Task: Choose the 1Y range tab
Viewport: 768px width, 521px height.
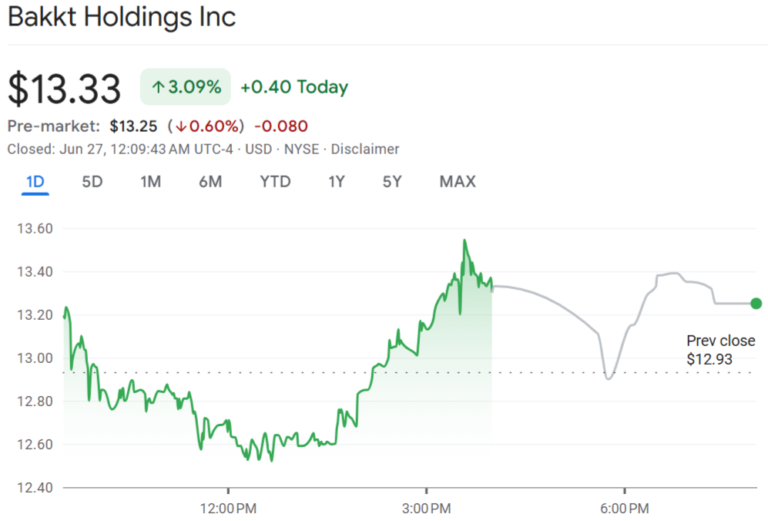Action: tap(336, 182)
